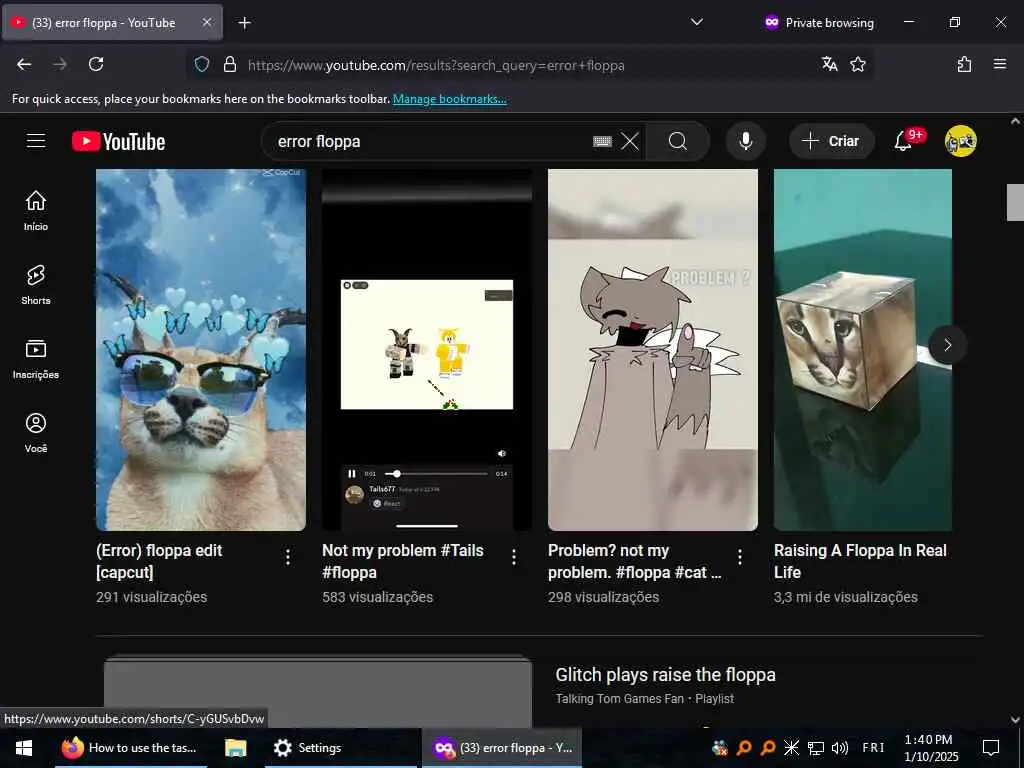Viewport: 1024px width, 768px height.
Task: Open options for (Error) floppa edit
Action: (288, 557)
